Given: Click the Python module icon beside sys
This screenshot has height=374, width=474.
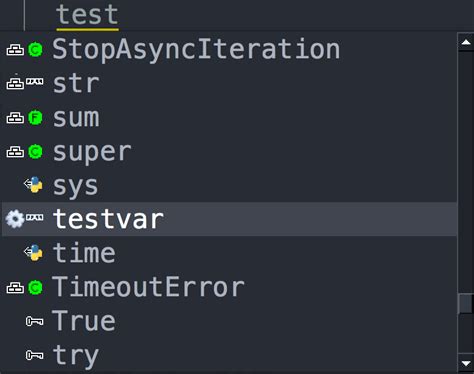Looking at the screenshot, I should 34,185.
